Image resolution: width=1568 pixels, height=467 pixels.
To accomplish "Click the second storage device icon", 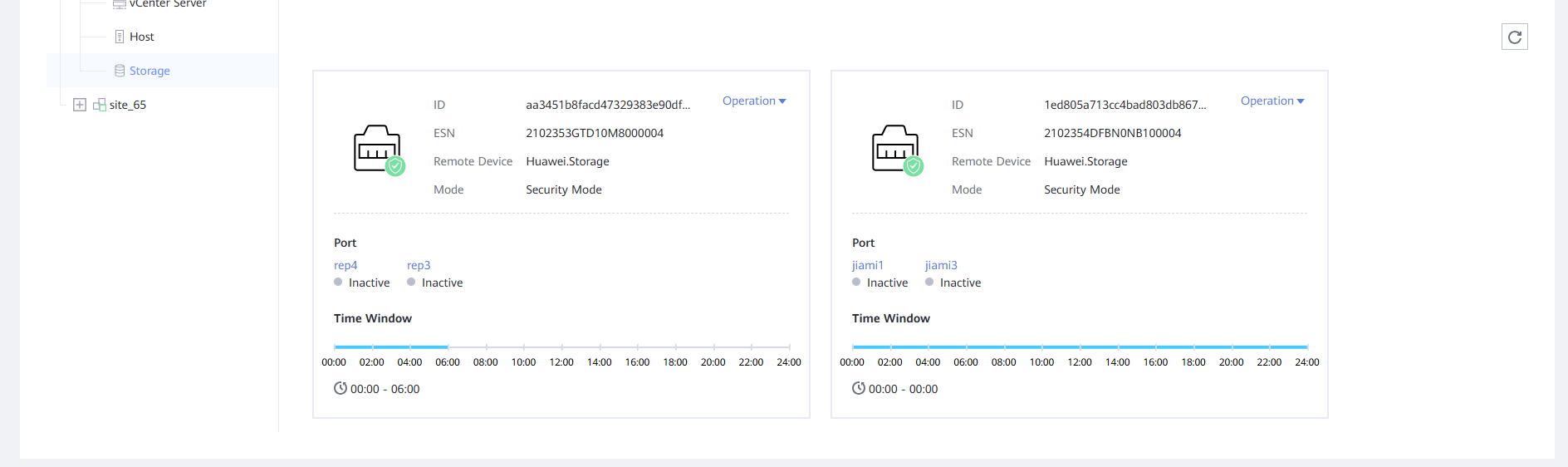I will 896,150.
